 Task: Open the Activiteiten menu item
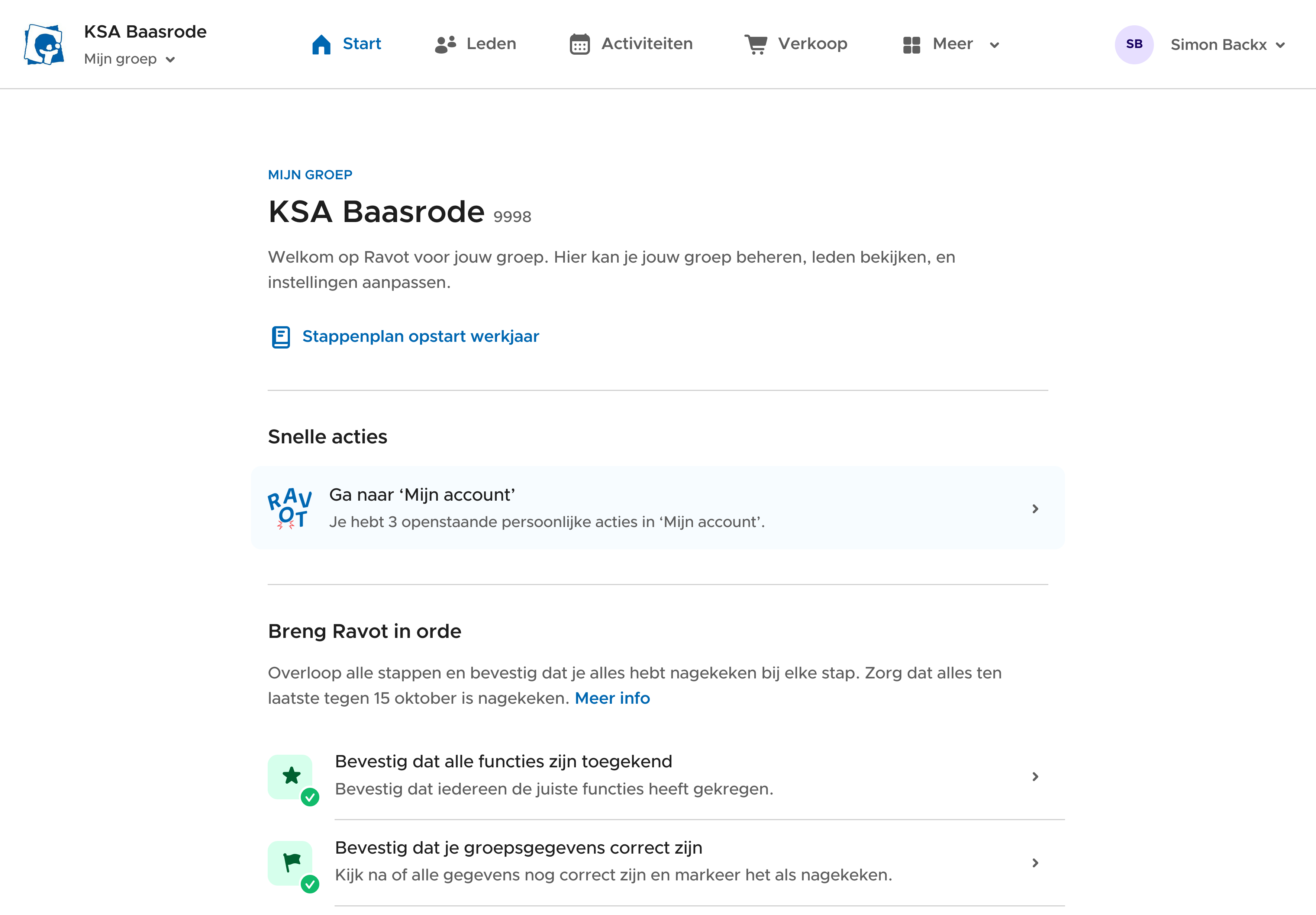(x=646, y=44)
